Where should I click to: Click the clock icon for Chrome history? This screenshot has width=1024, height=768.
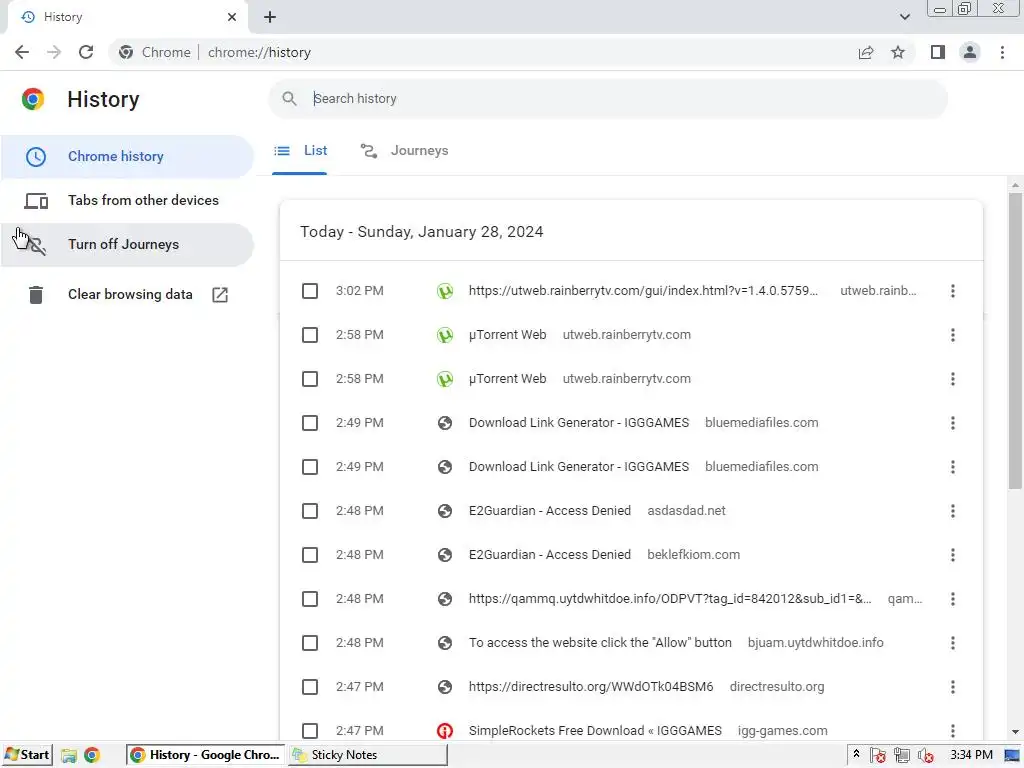coord(36,157)
